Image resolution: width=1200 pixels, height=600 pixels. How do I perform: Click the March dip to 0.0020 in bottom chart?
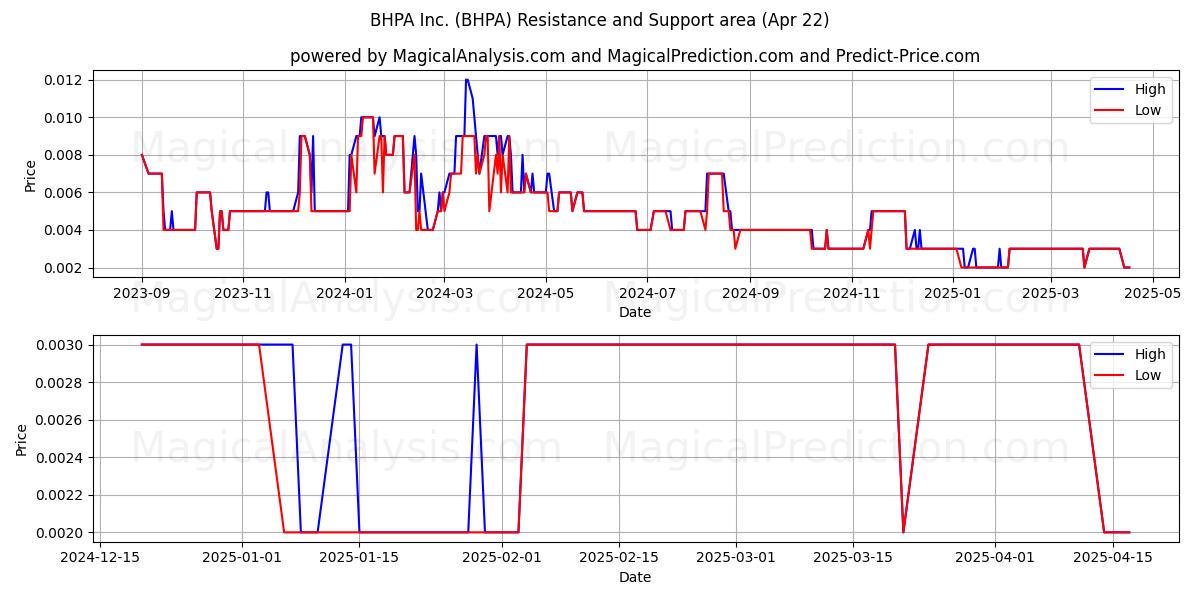coord(903,531)
